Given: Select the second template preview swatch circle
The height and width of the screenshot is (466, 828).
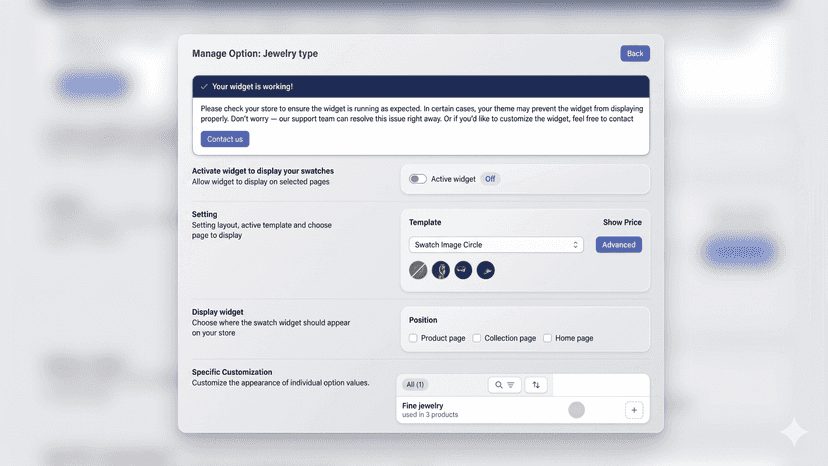Looking at the screenshot, I should point(440,270).
